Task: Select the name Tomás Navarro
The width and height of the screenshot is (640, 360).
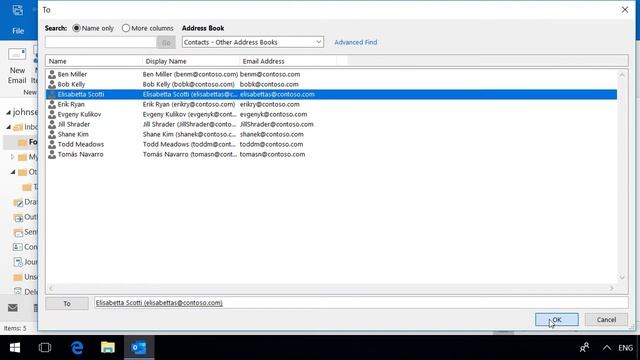Action: click(x=80, y=154)
